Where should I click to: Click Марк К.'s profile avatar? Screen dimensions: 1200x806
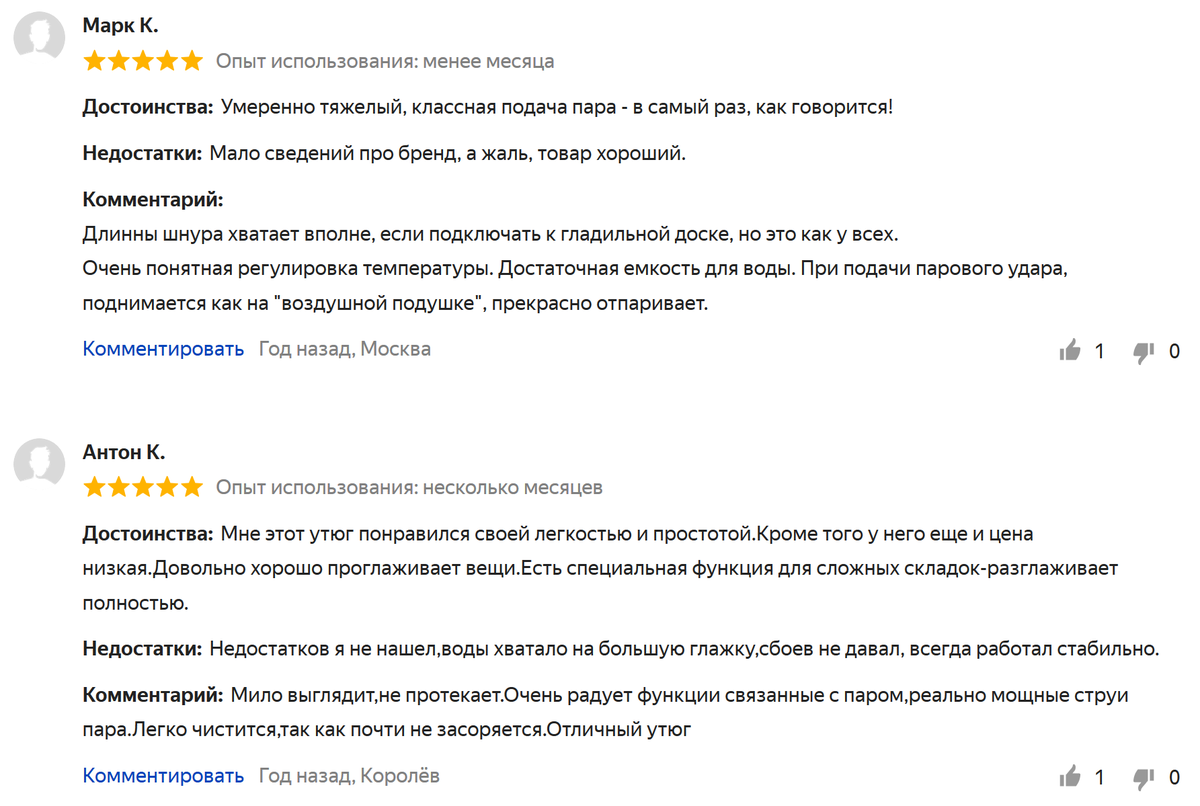(40, 39)
